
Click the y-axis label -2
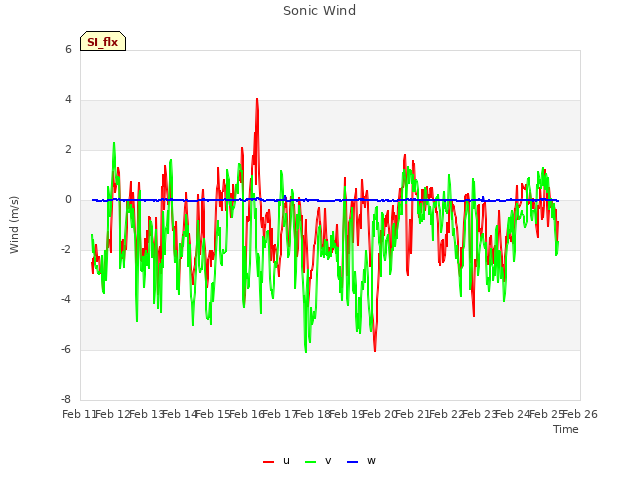point(67,249)
